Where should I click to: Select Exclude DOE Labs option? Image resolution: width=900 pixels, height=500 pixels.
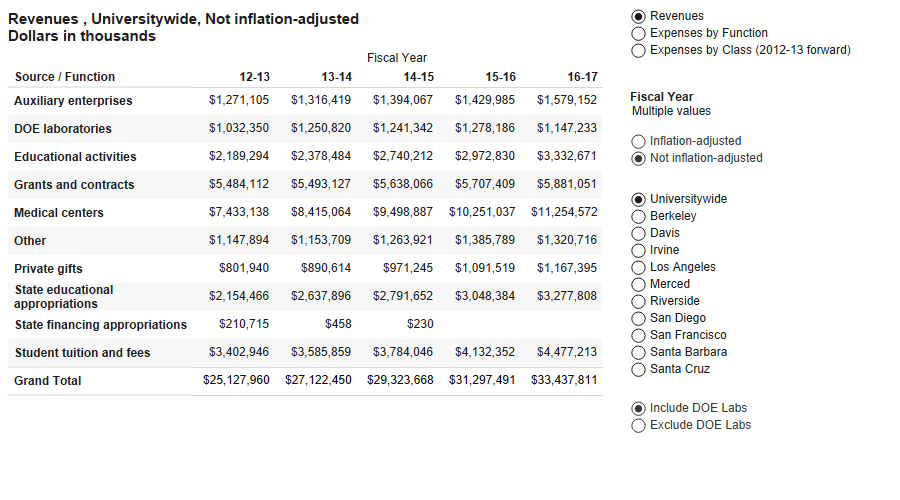point(638,426)
